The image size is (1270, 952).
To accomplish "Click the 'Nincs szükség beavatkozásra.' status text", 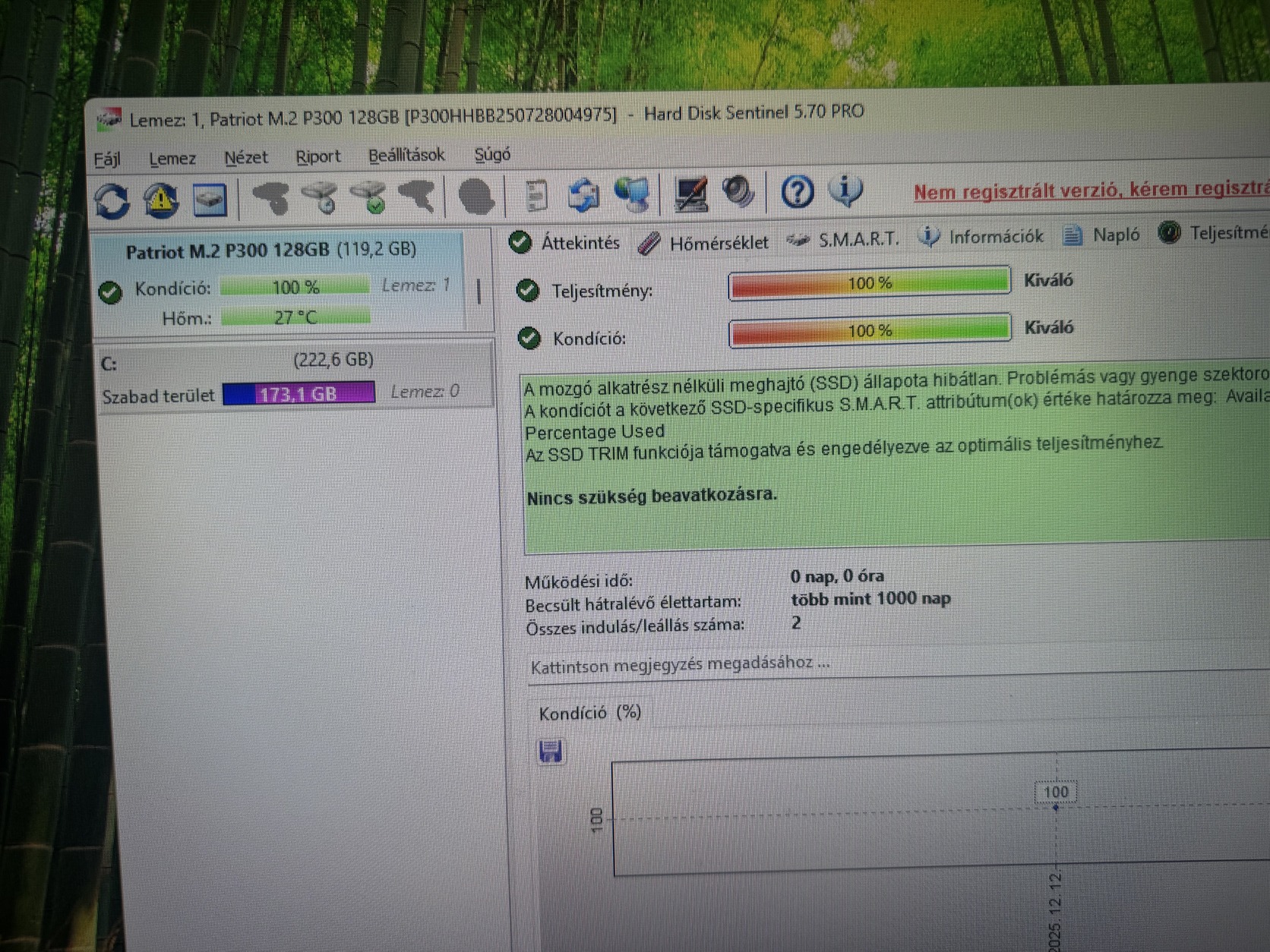I will coord(652,496).
